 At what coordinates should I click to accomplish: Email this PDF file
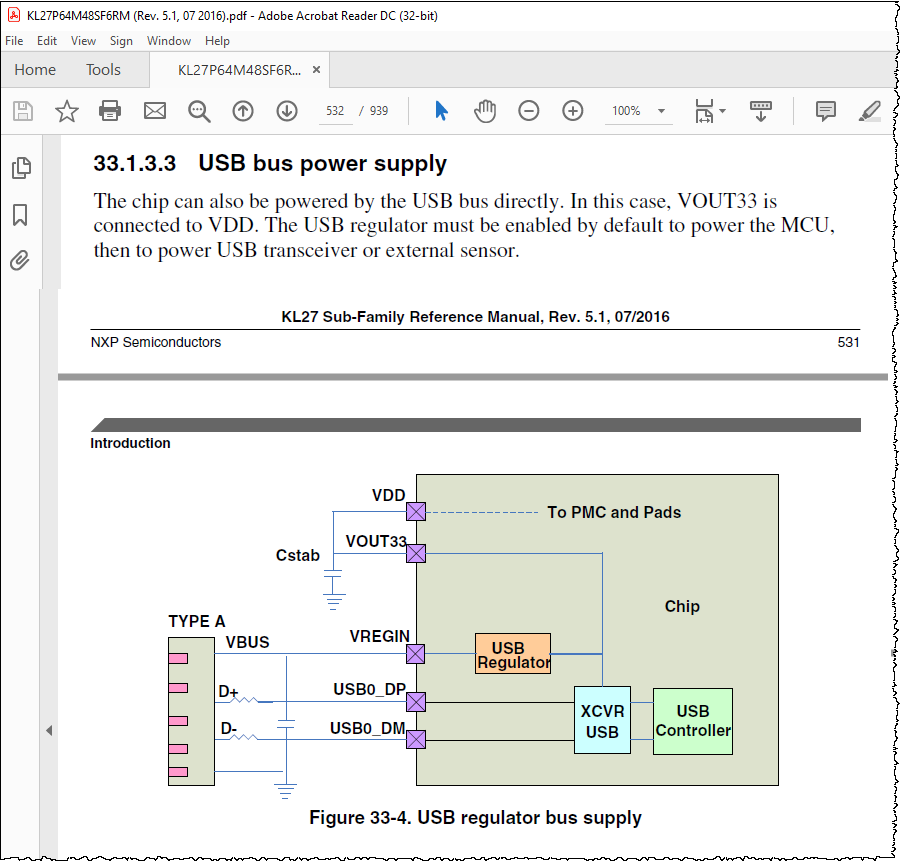coord(154,111)
